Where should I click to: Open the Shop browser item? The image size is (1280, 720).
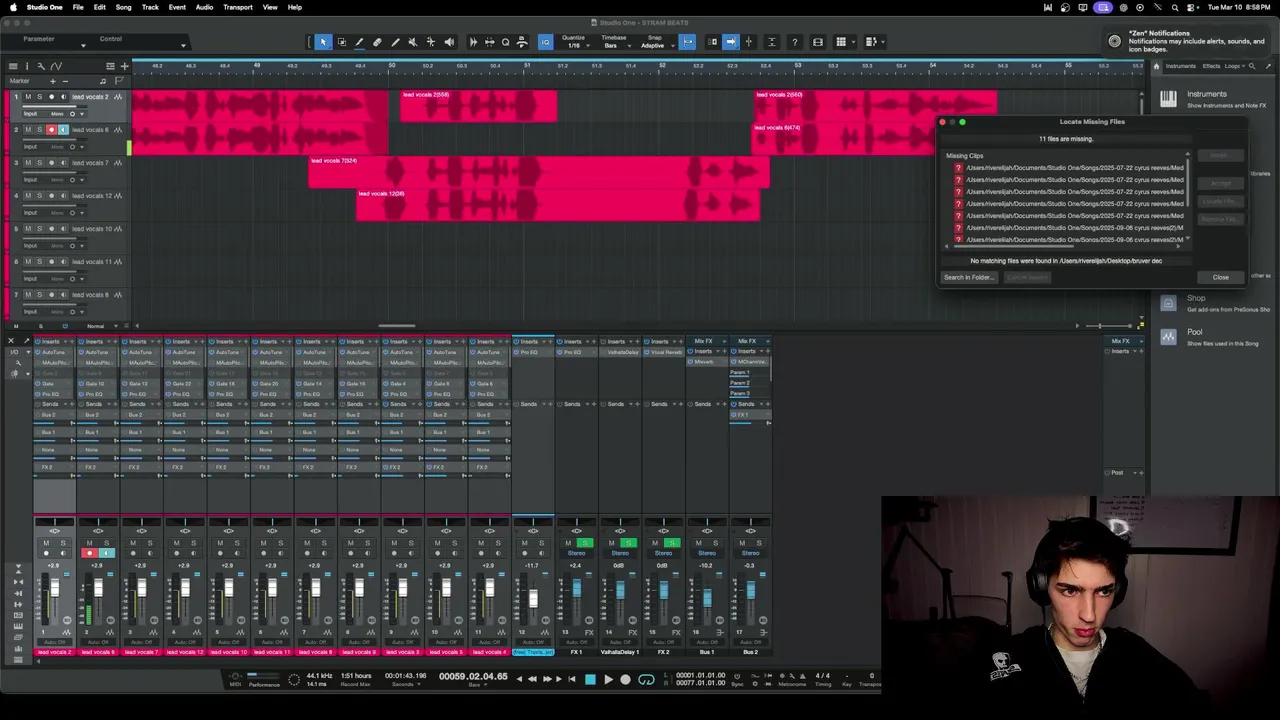point(1196,298)
